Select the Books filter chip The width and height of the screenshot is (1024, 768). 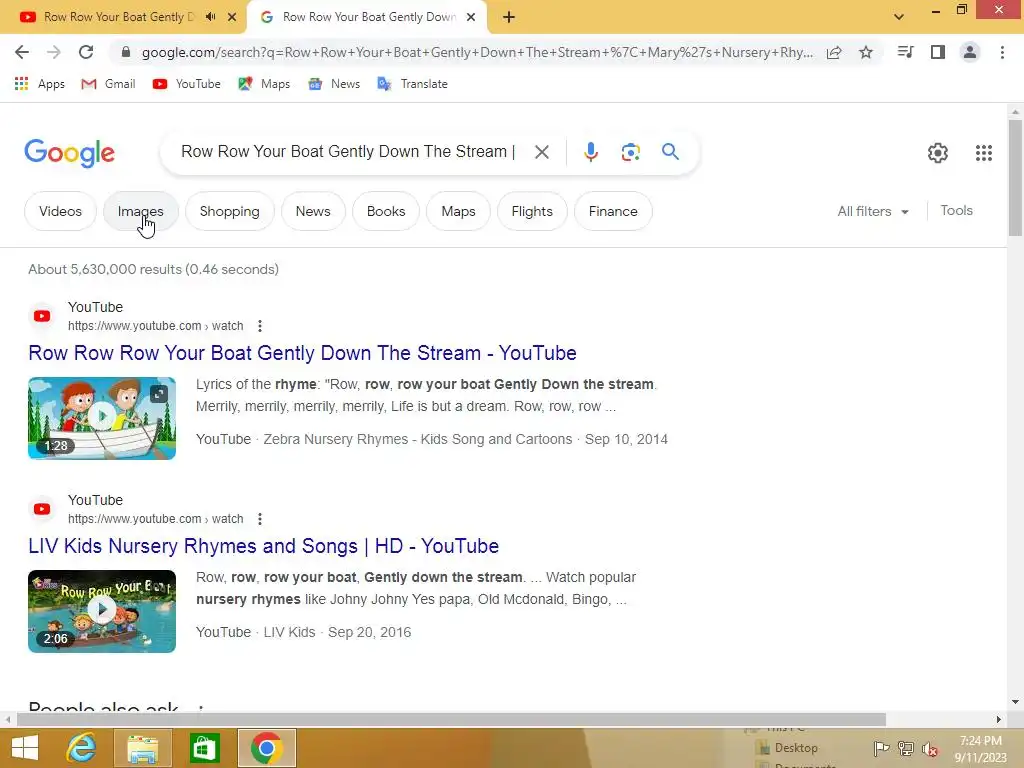pos(386,211)
